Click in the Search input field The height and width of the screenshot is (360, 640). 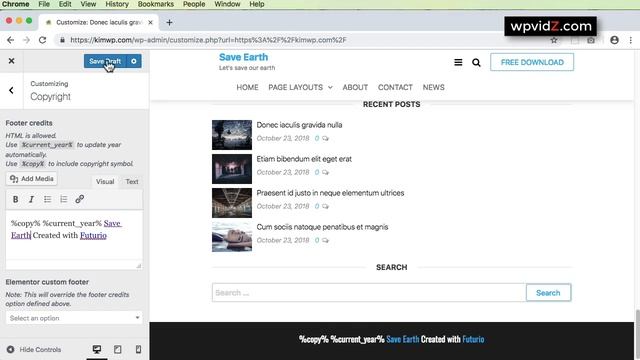369,293
